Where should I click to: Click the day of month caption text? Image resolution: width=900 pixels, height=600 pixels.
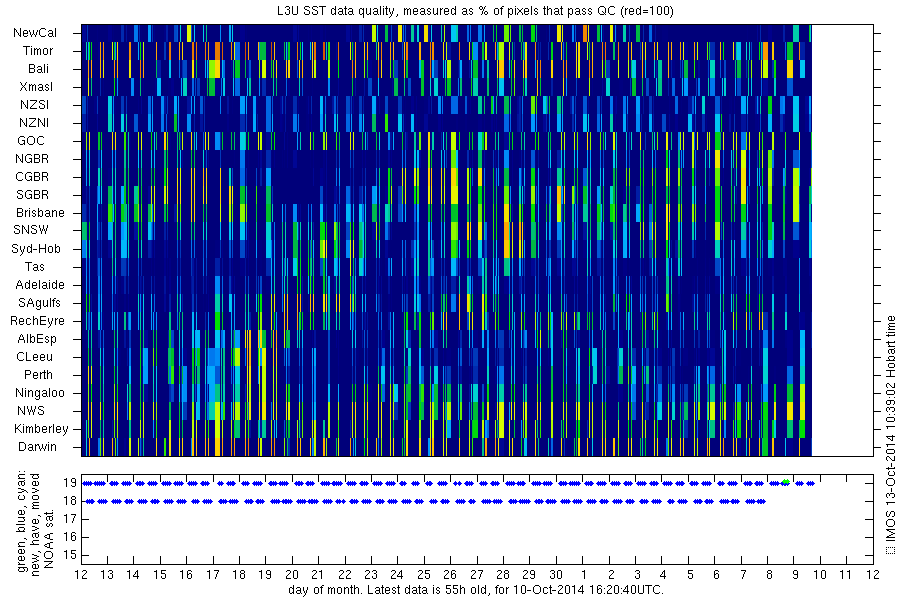tap(476, 590)
